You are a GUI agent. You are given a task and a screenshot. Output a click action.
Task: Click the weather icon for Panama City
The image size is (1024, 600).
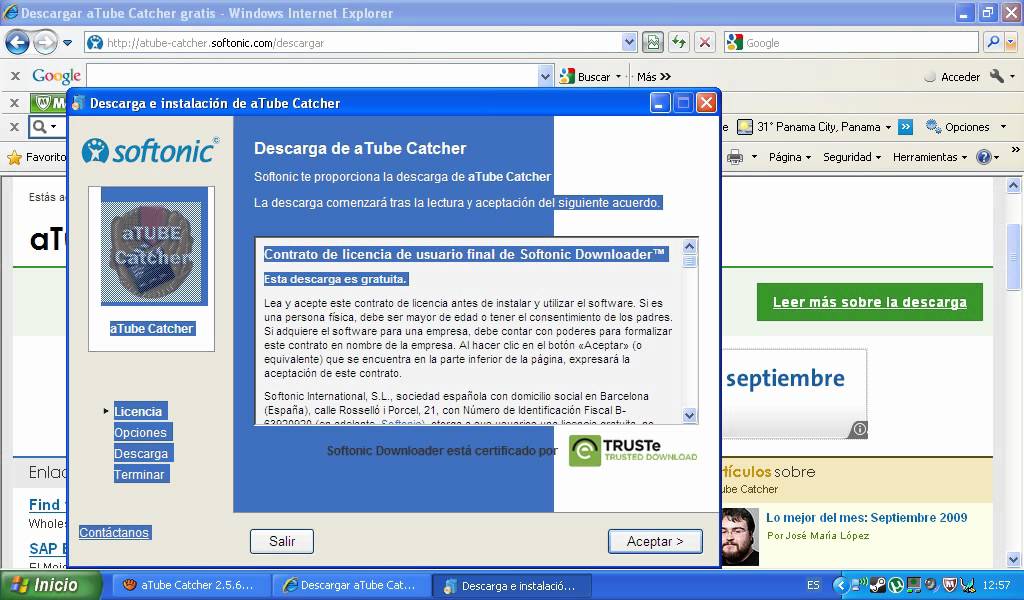[744, 127]
